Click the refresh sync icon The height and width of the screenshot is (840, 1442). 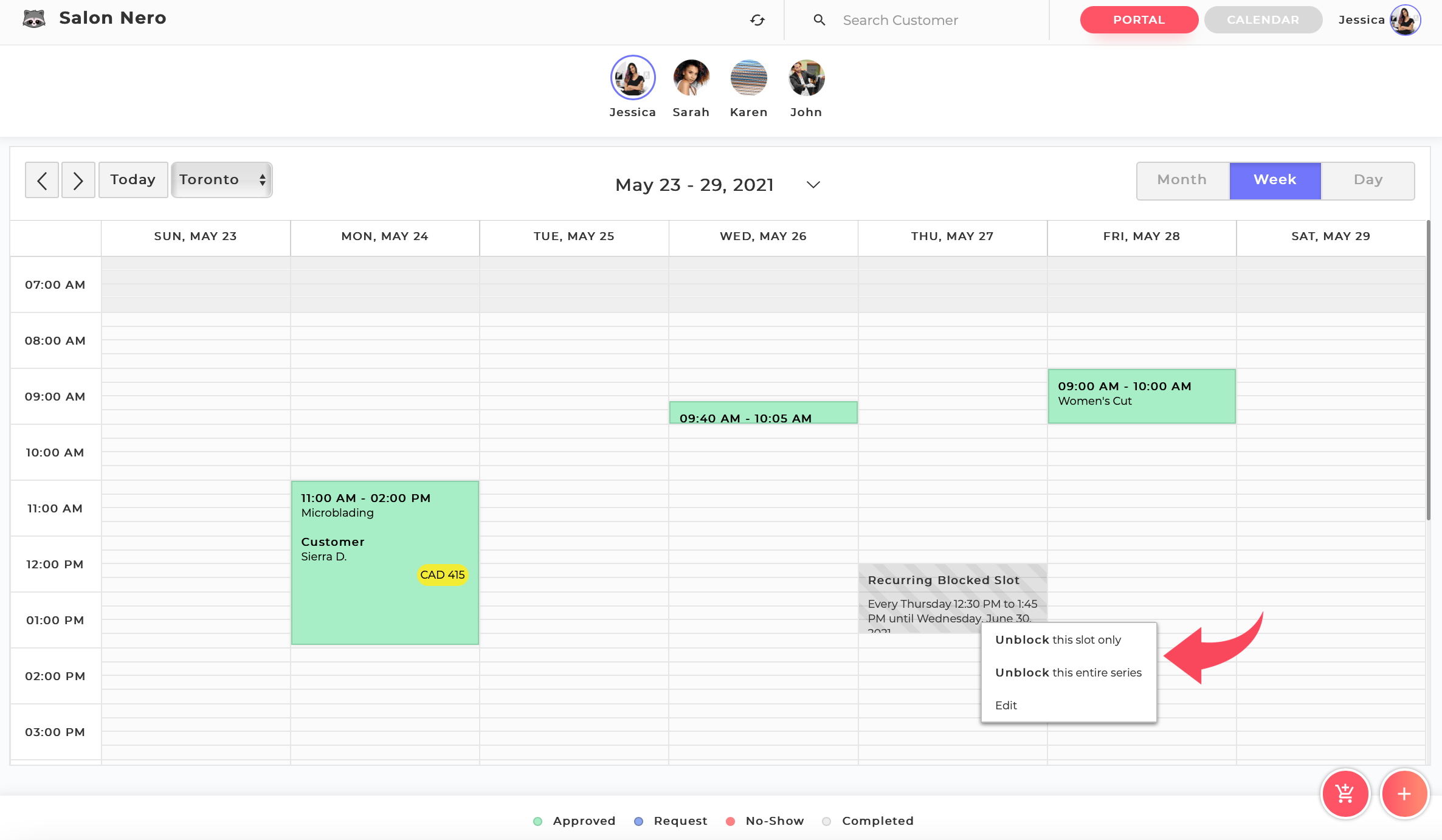757,20
